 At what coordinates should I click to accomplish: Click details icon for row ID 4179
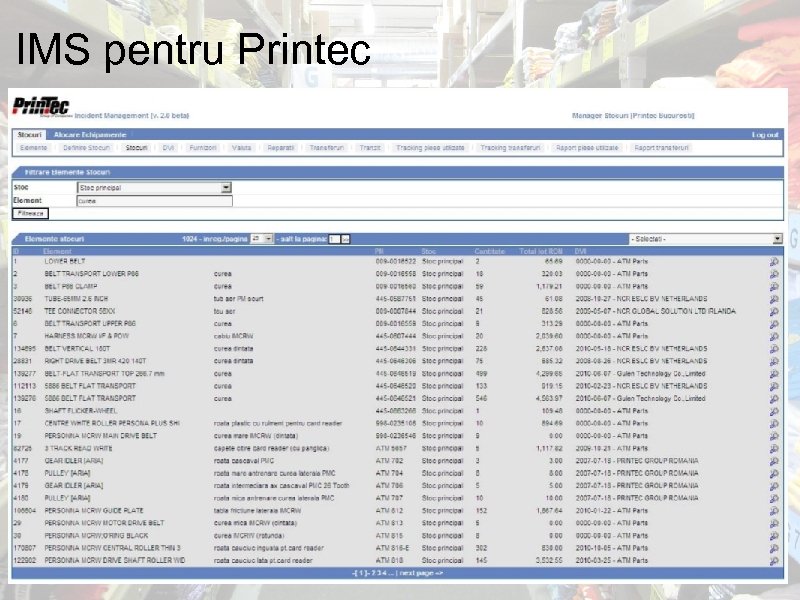[x=774, y=486]
